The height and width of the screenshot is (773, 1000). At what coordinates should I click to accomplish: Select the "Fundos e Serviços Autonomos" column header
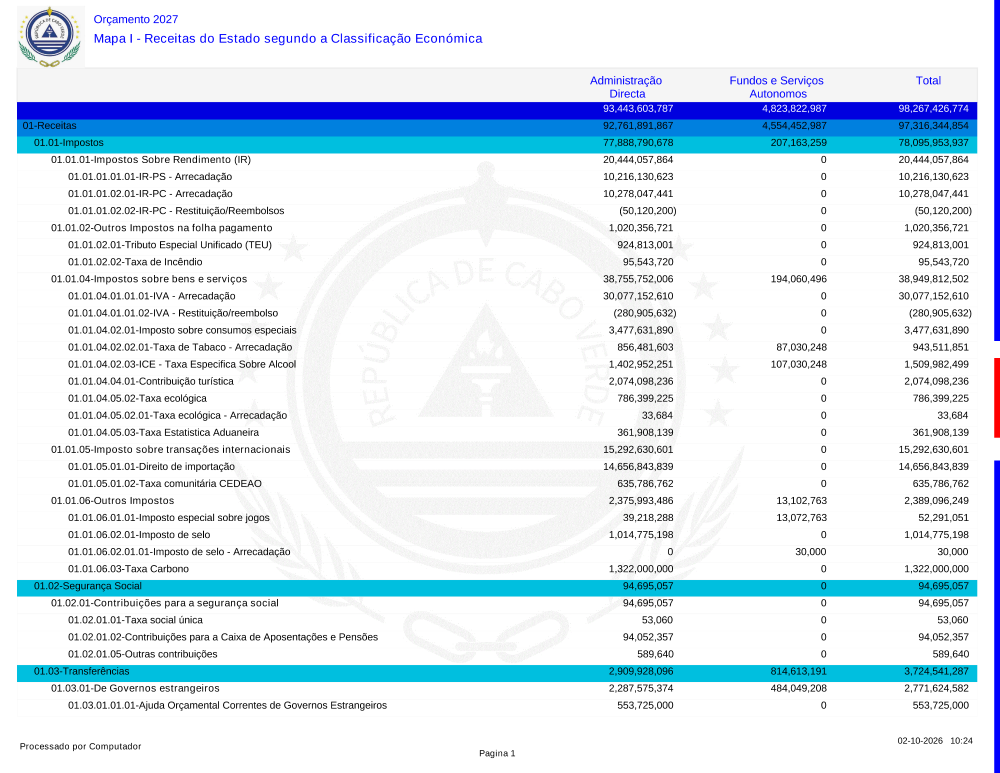776,87
